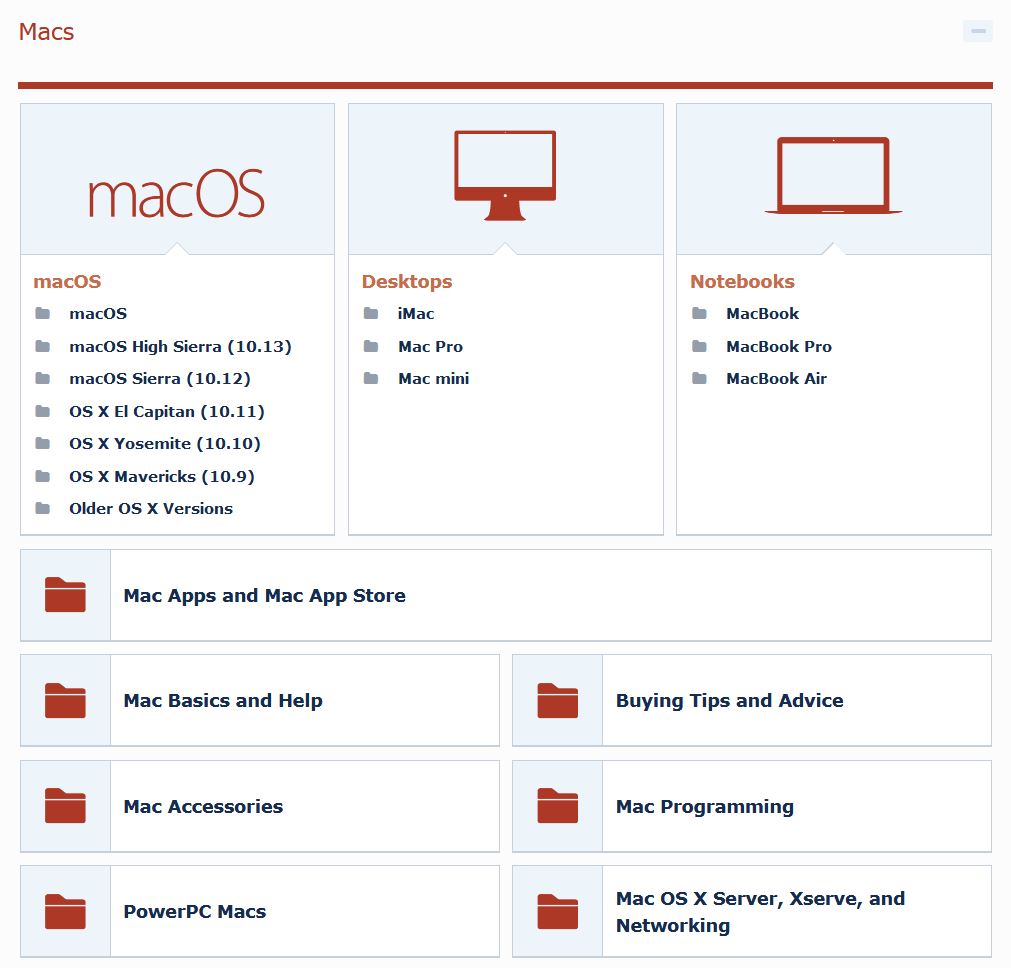
Task: Open Mac Programming forum
Action: pyautogui.click(x=705, y=807)
